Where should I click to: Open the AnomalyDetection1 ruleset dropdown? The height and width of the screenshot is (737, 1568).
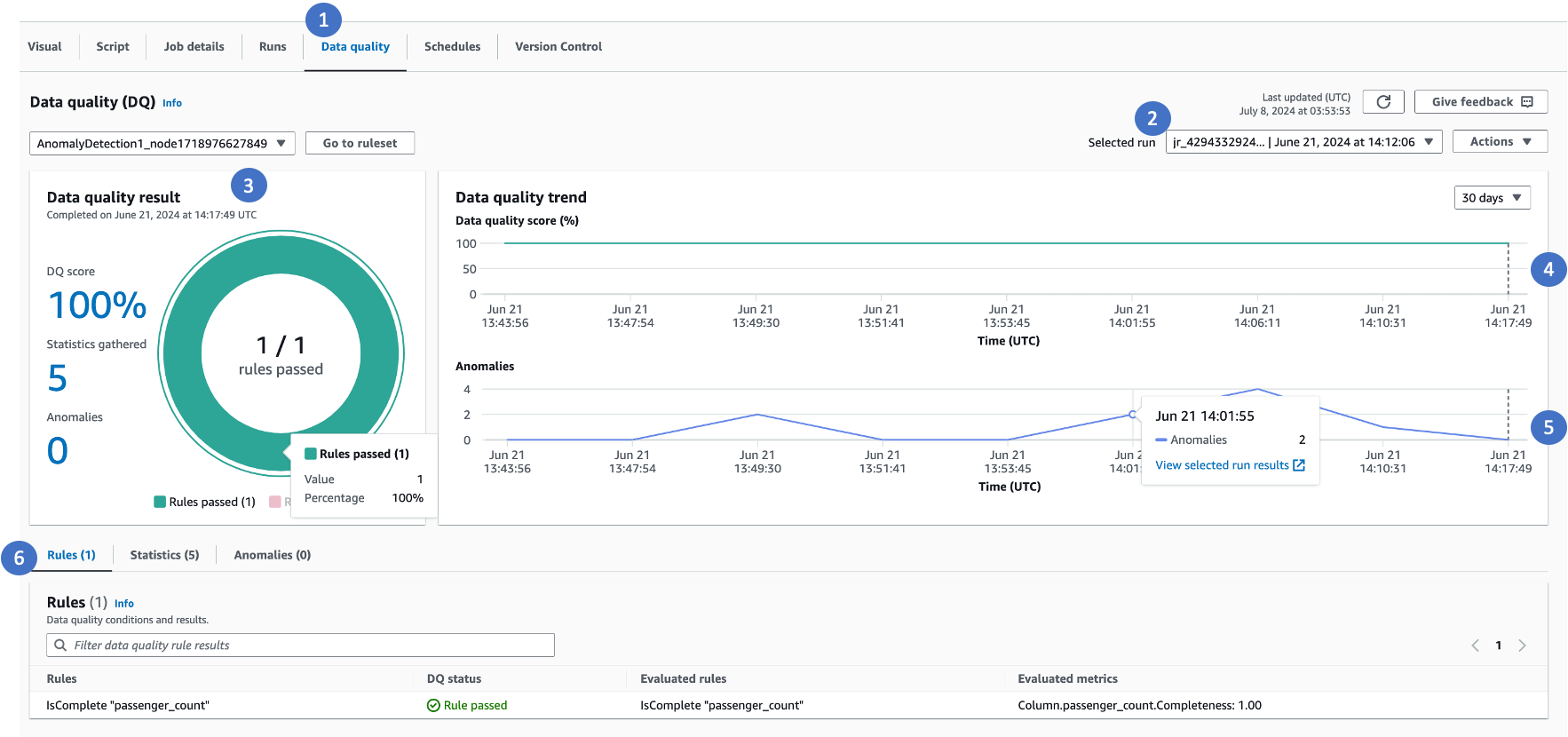pos(162,143)
